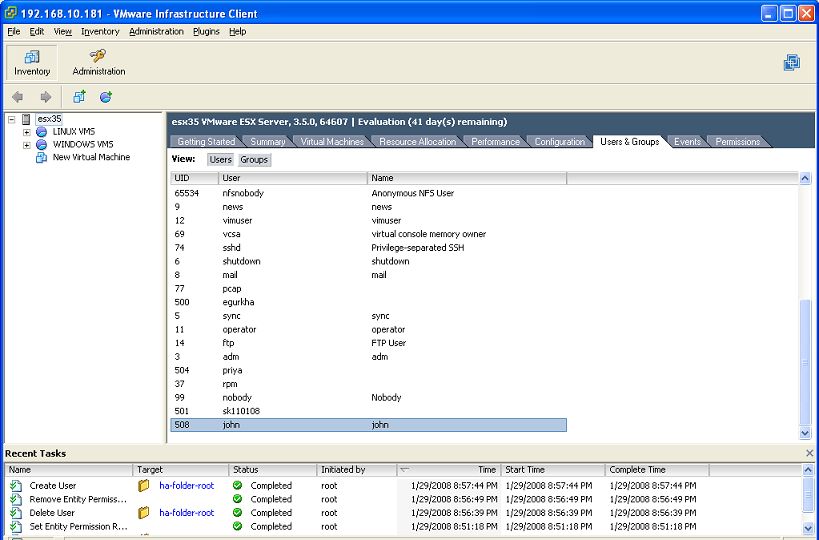The height and width of the screenshot is (540, 819).
Task: Click the user list scrollbar up arrow
Action: click(805, 179)
